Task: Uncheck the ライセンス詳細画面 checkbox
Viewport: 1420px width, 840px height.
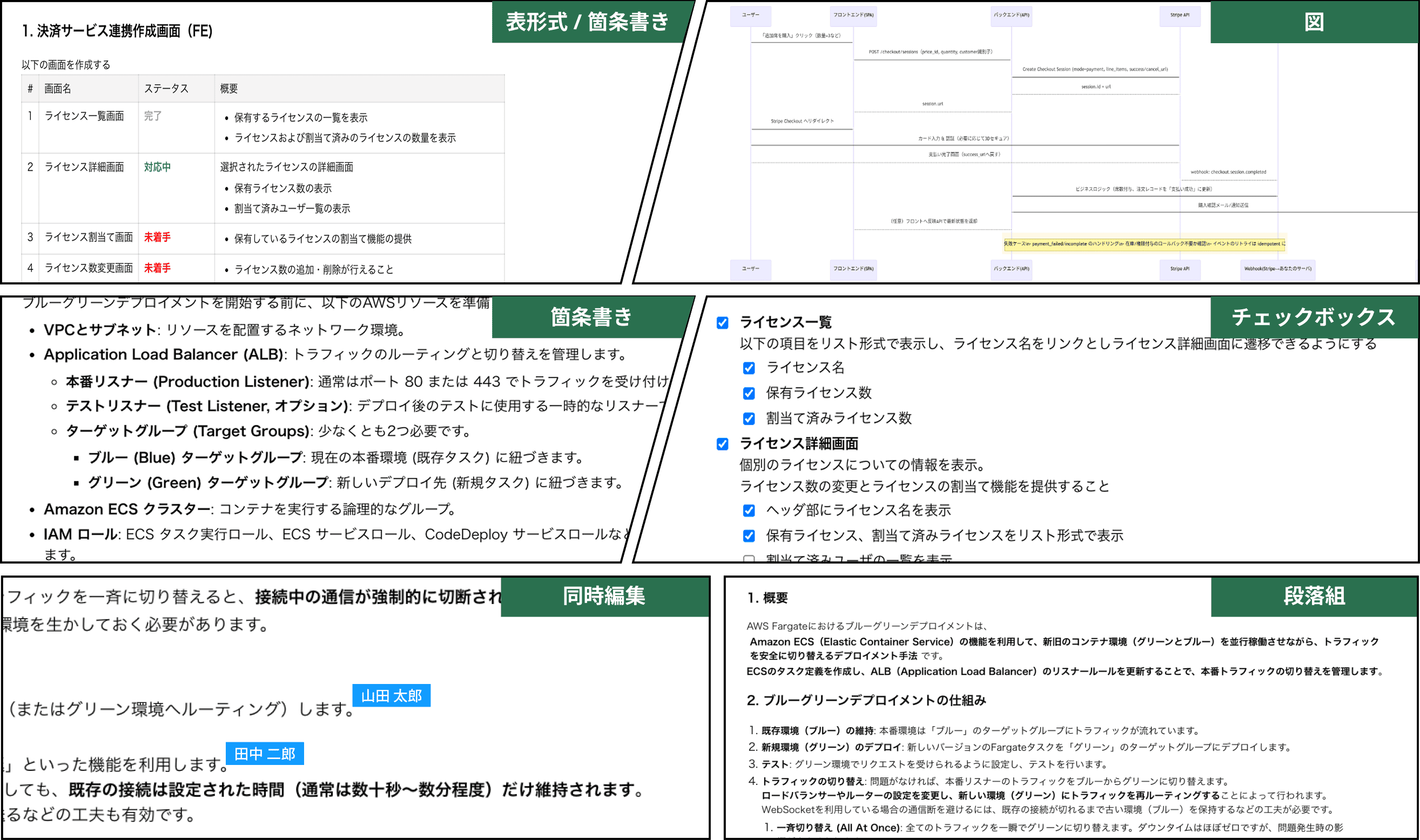Action: click(723, 444)
